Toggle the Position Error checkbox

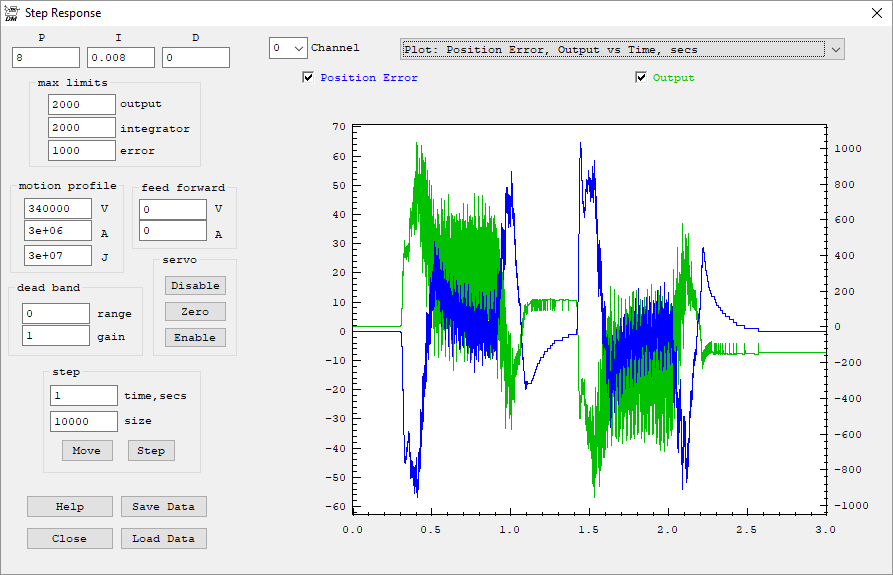point(308,78)
